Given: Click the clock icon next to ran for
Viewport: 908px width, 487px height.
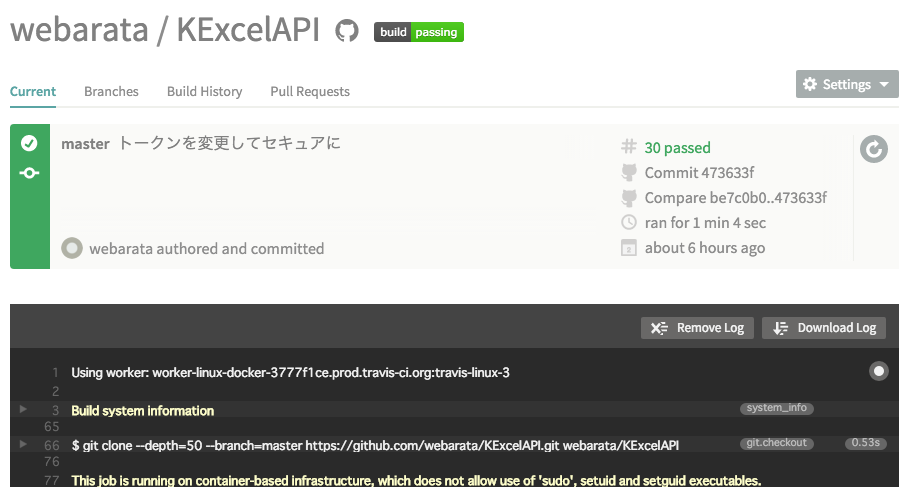Looking at the screenshot, I should [629, 222].
